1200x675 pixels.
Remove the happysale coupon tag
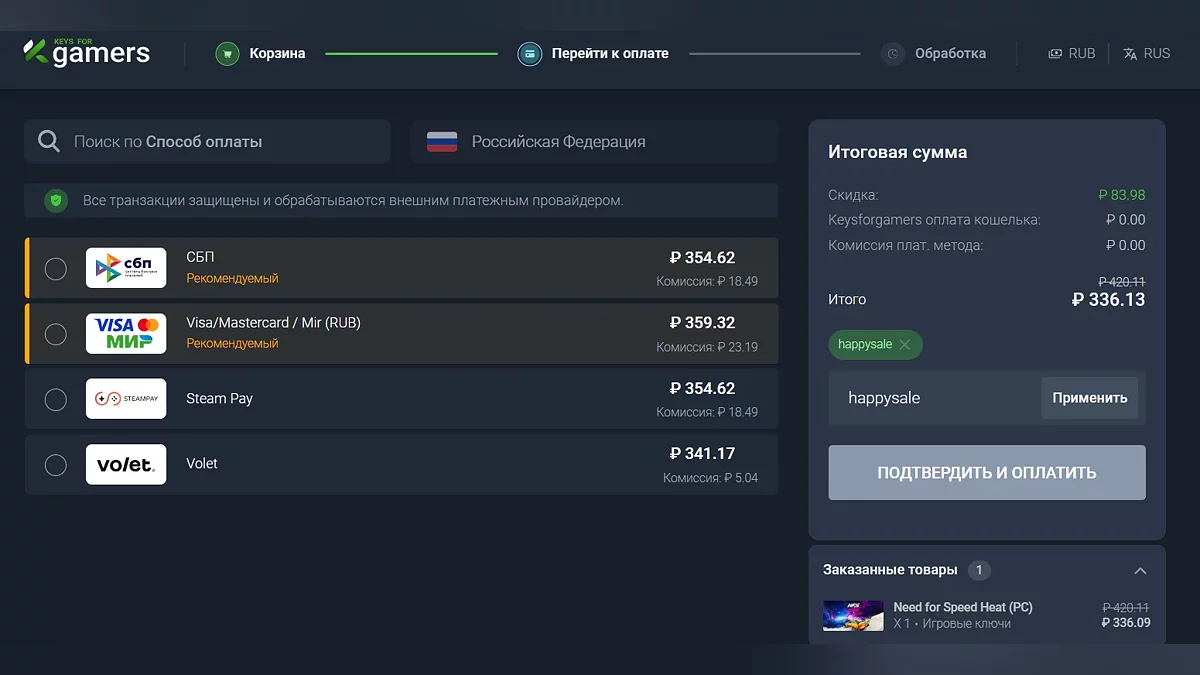[905, 344]
